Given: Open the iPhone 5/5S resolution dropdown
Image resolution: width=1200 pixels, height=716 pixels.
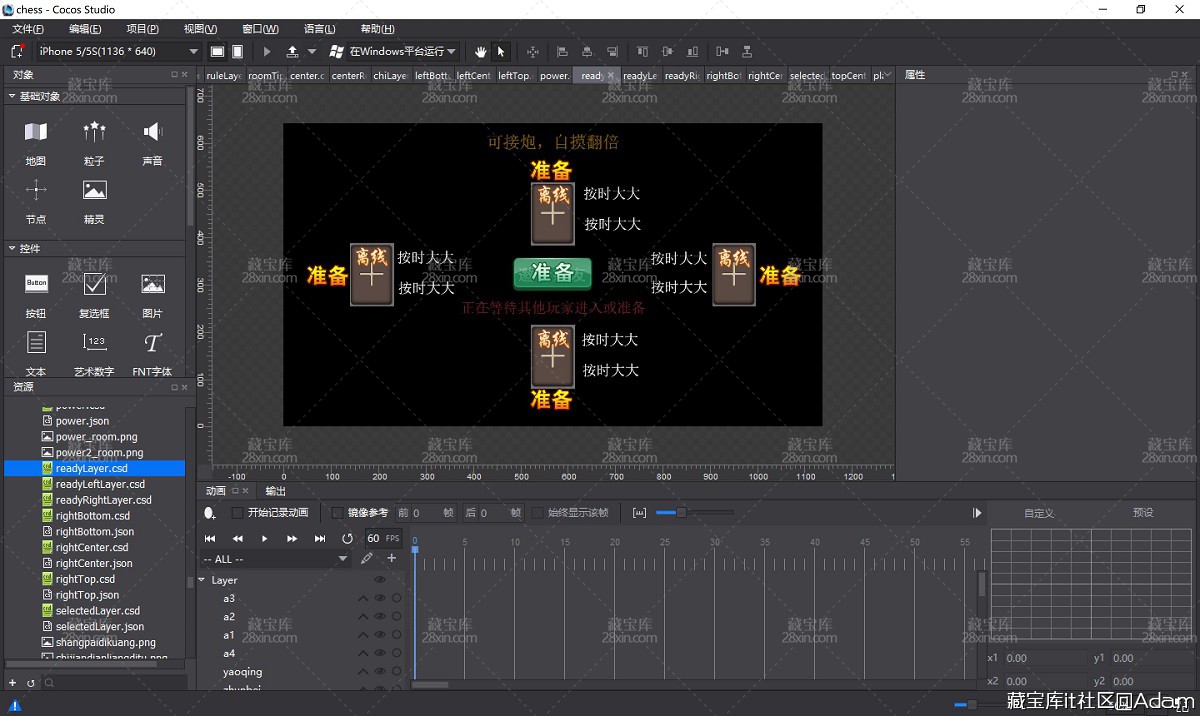Looking at the screenshot, I should pyautogui.click(x=119, y=51).
